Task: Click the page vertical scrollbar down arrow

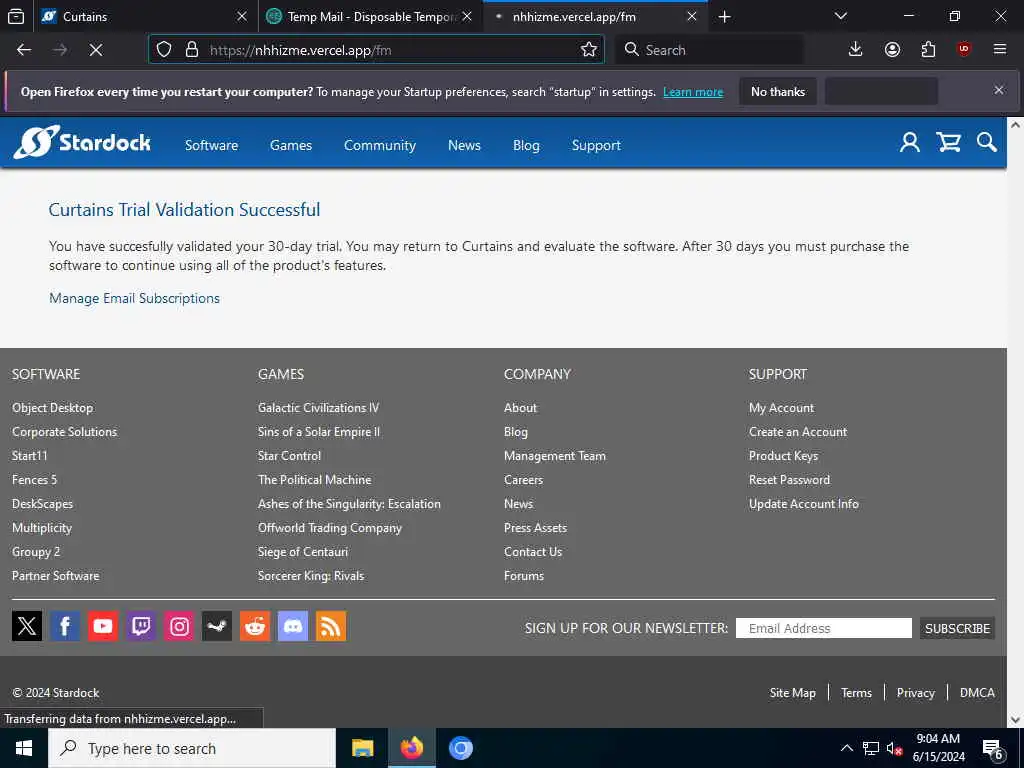Action: tap(1016, 720)
